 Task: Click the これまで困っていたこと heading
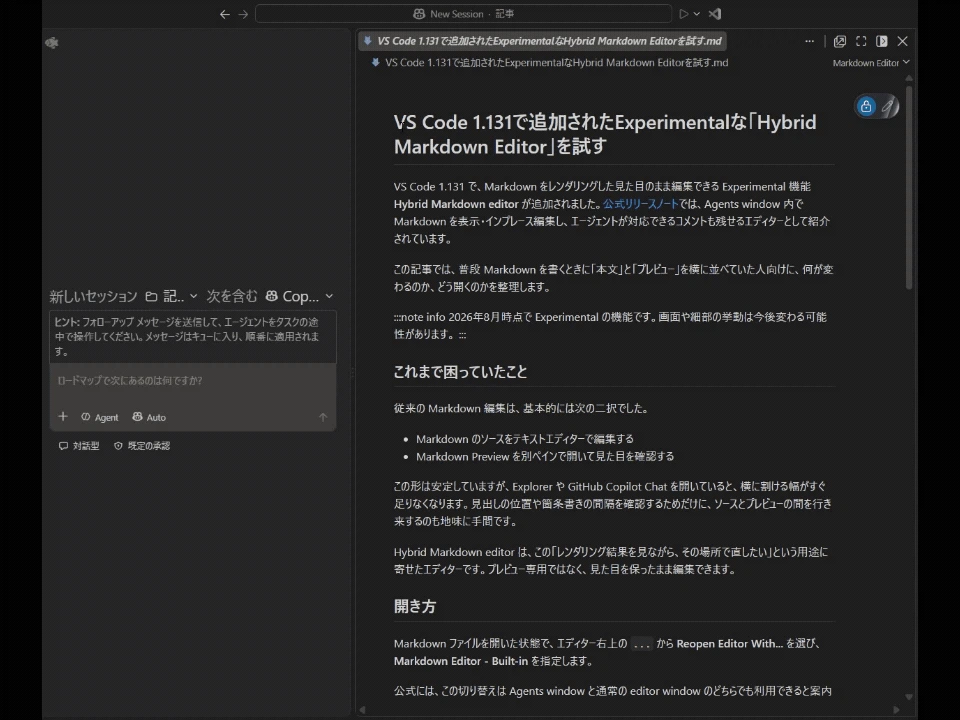[460, 372]
